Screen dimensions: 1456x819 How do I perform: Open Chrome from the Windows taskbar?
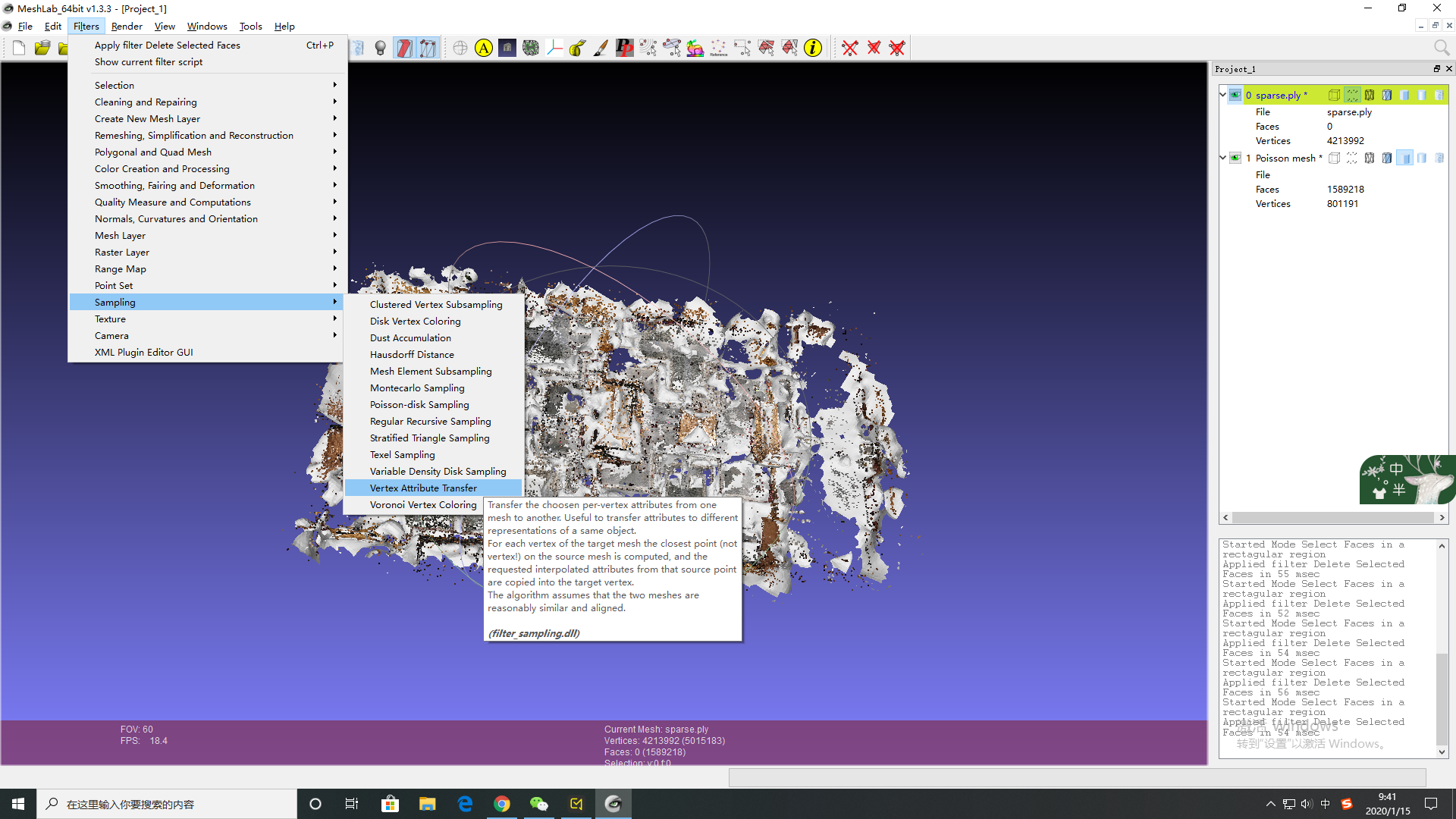coord(502,804)
